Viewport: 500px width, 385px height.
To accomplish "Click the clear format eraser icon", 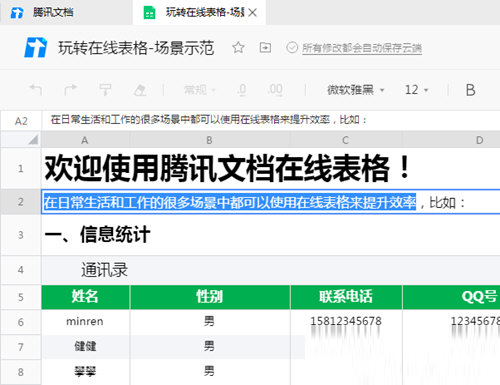I will point(140,90).
